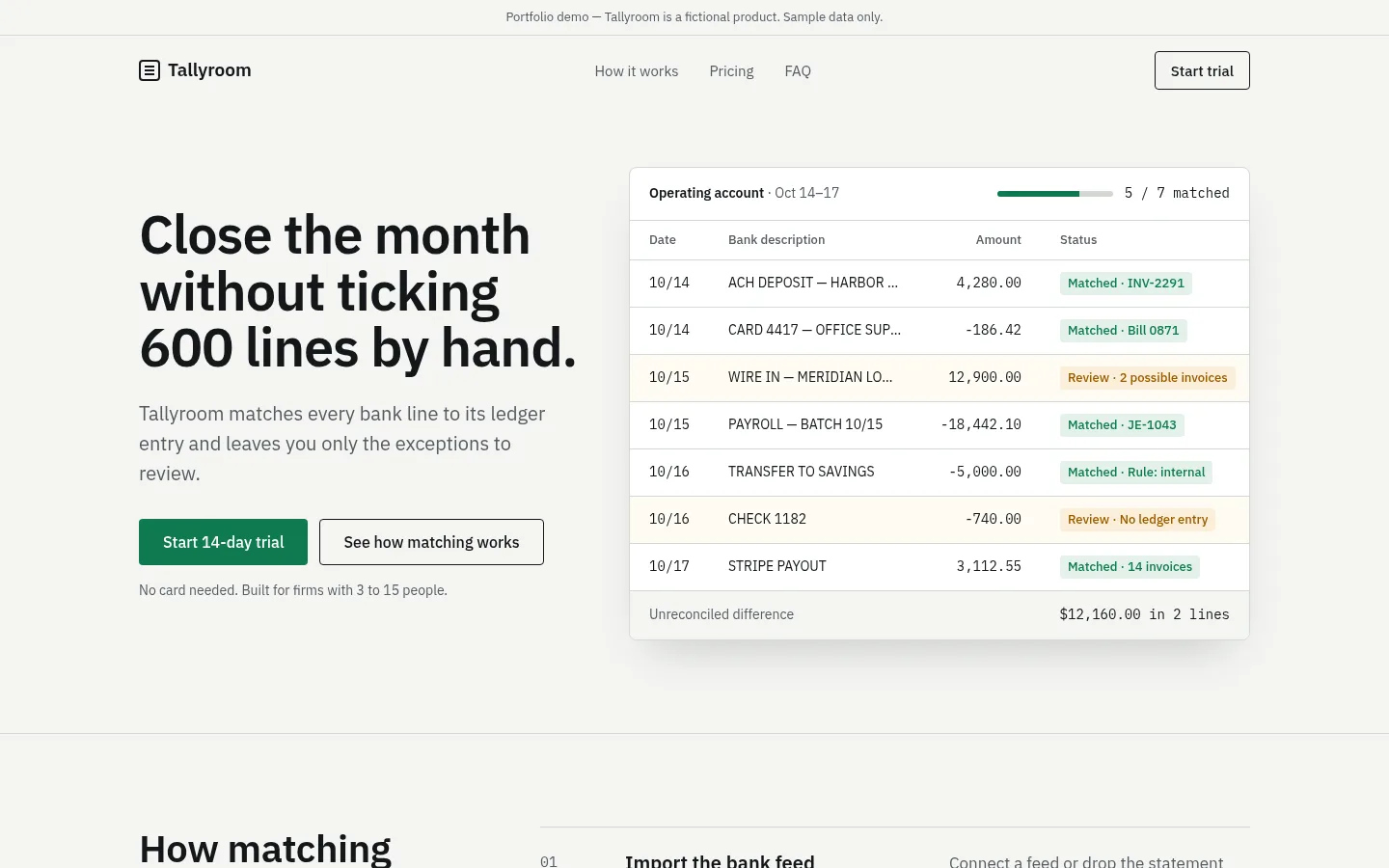Open Review 2 possible invoices badge
Viewport: 1389px width, 868px height.
(x=1147, y=378)
